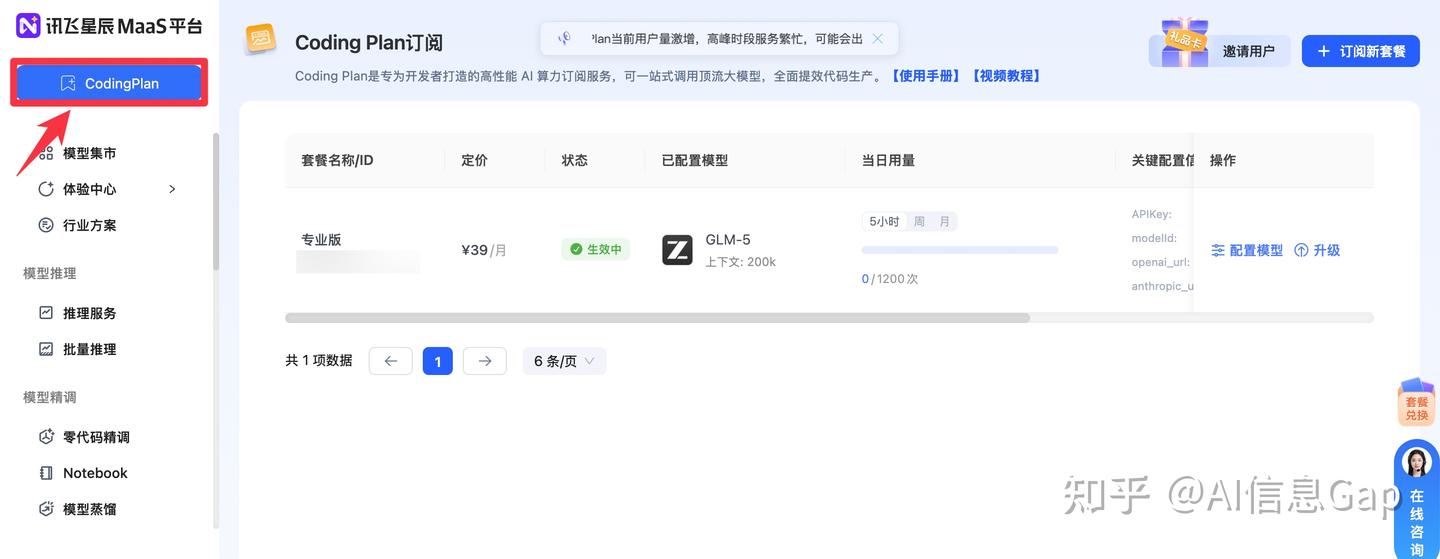Open the CodingPlan sidebar entry
The width and height of the screenshot is (1440, 559).
click(109, 83)
